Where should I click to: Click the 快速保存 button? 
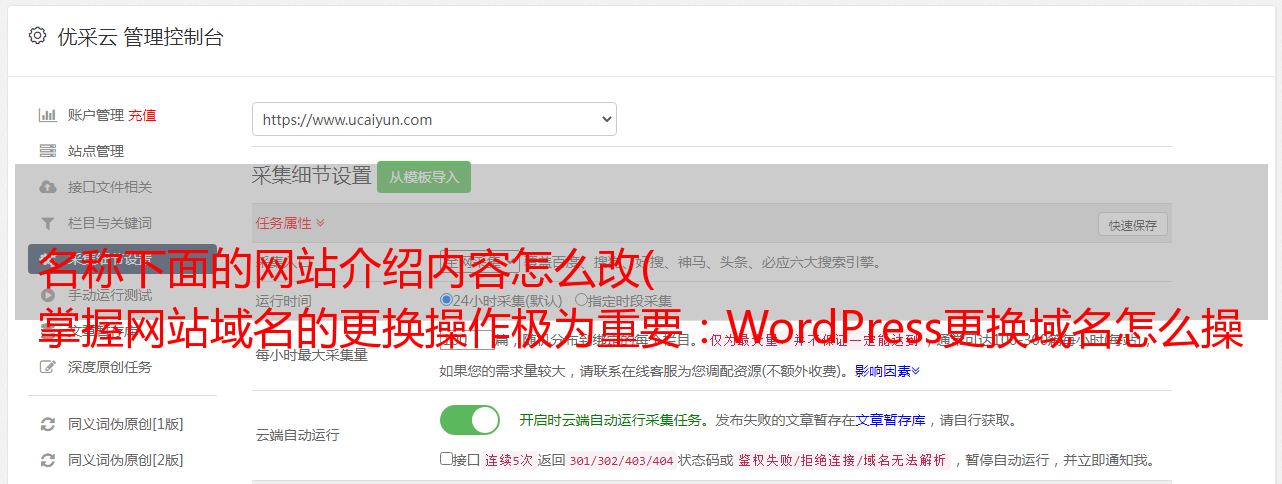tap(1133, 225)
